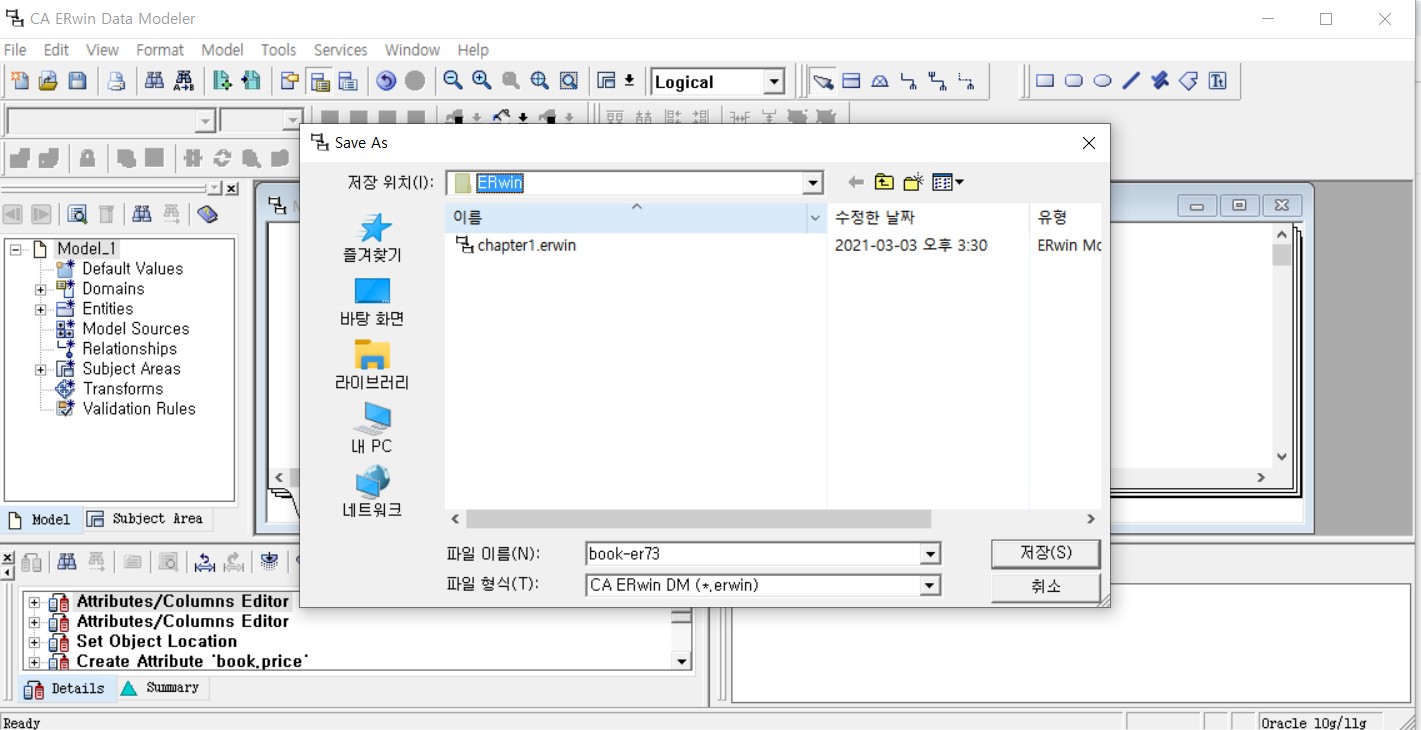This screenshot has height=730, width=1421.
Task: Select the many-to-many relationship tool
Action: 938,81
